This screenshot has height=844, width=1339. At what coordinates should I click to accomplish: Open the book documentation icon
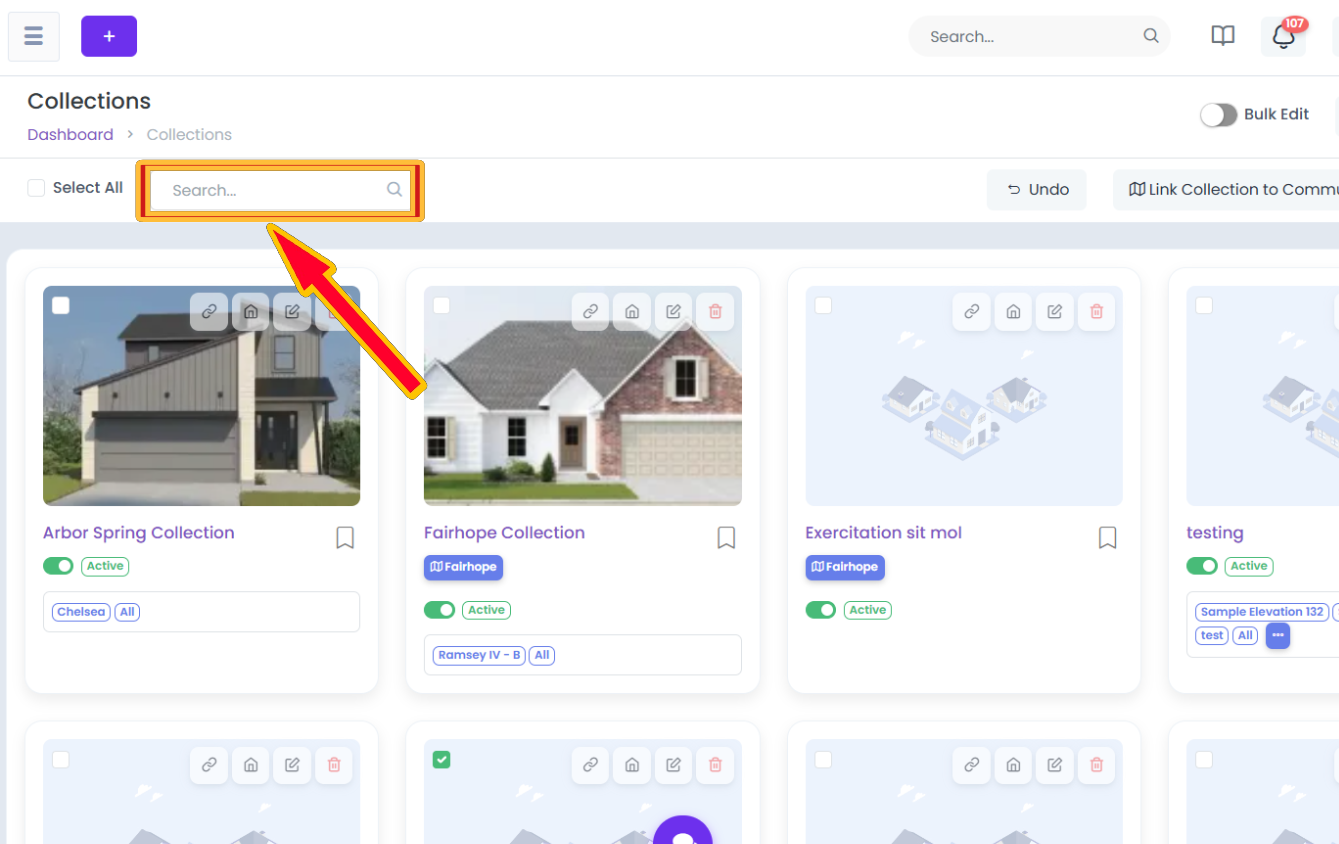click(x=1223, y=36)
